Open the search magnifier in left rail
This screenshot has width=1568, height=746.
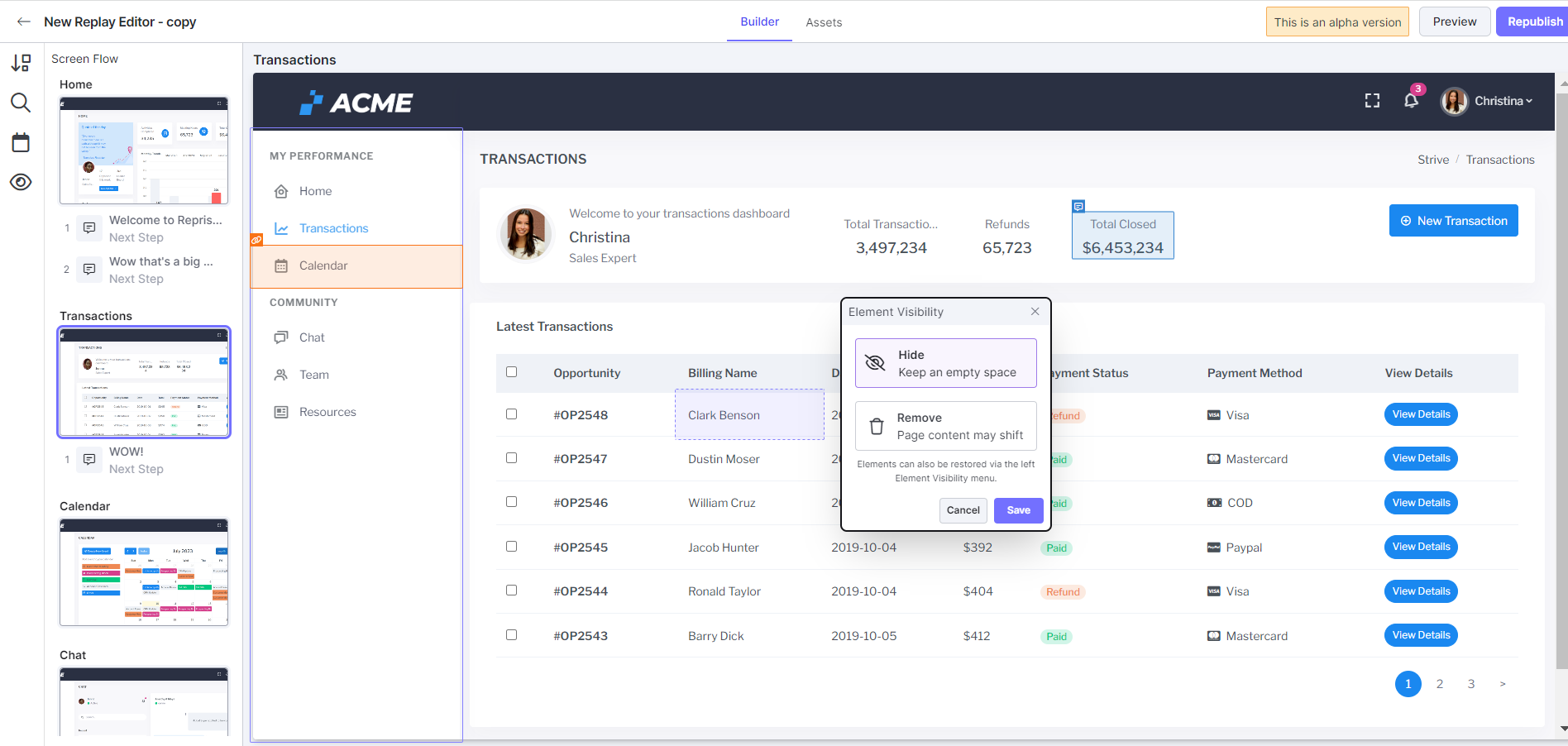coord(21,103)
